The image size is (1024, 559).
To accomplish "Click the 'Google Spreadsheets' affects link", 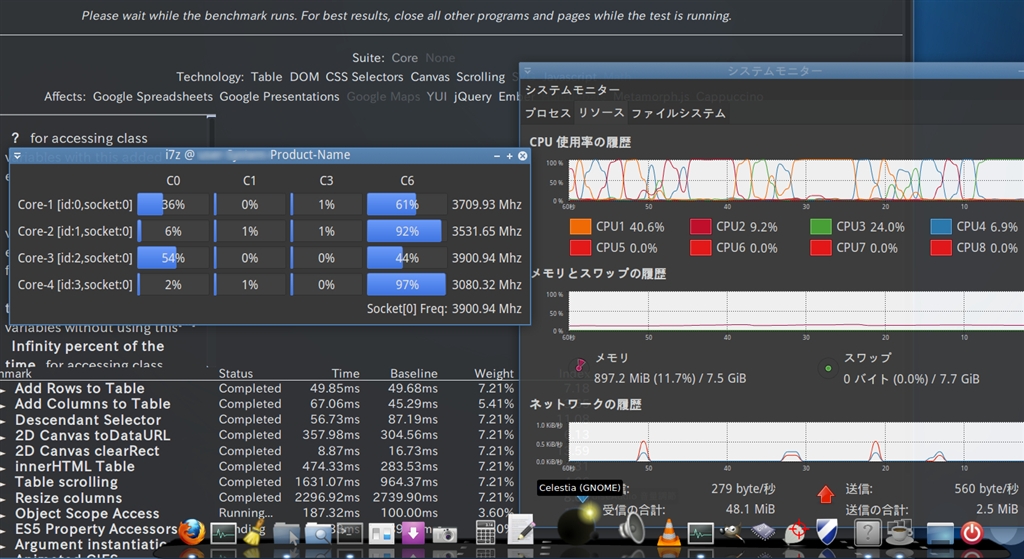I will coord(153,97).
